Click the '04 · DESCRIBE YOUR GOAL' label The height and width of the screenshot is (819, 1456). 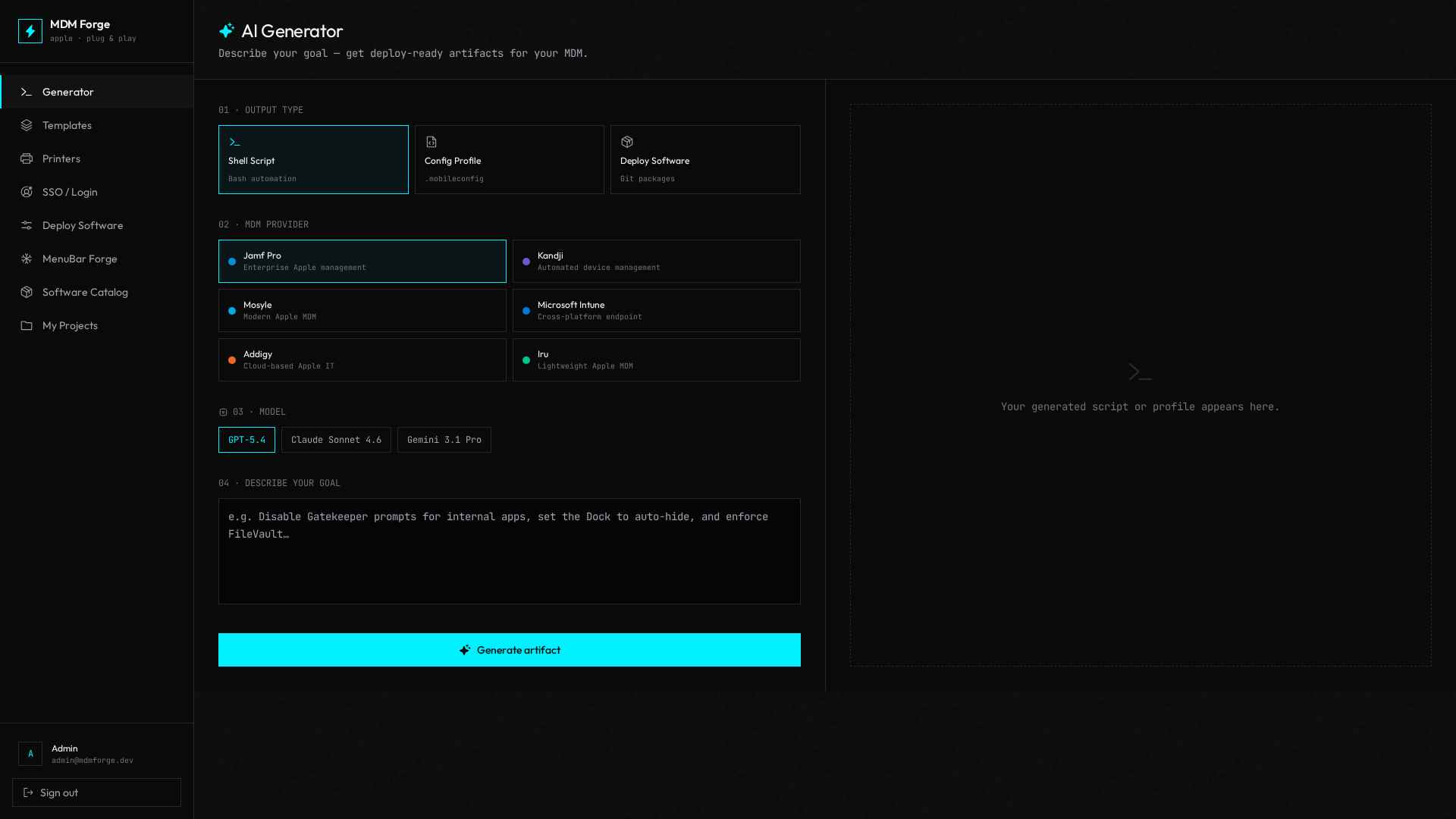point(279,483)
